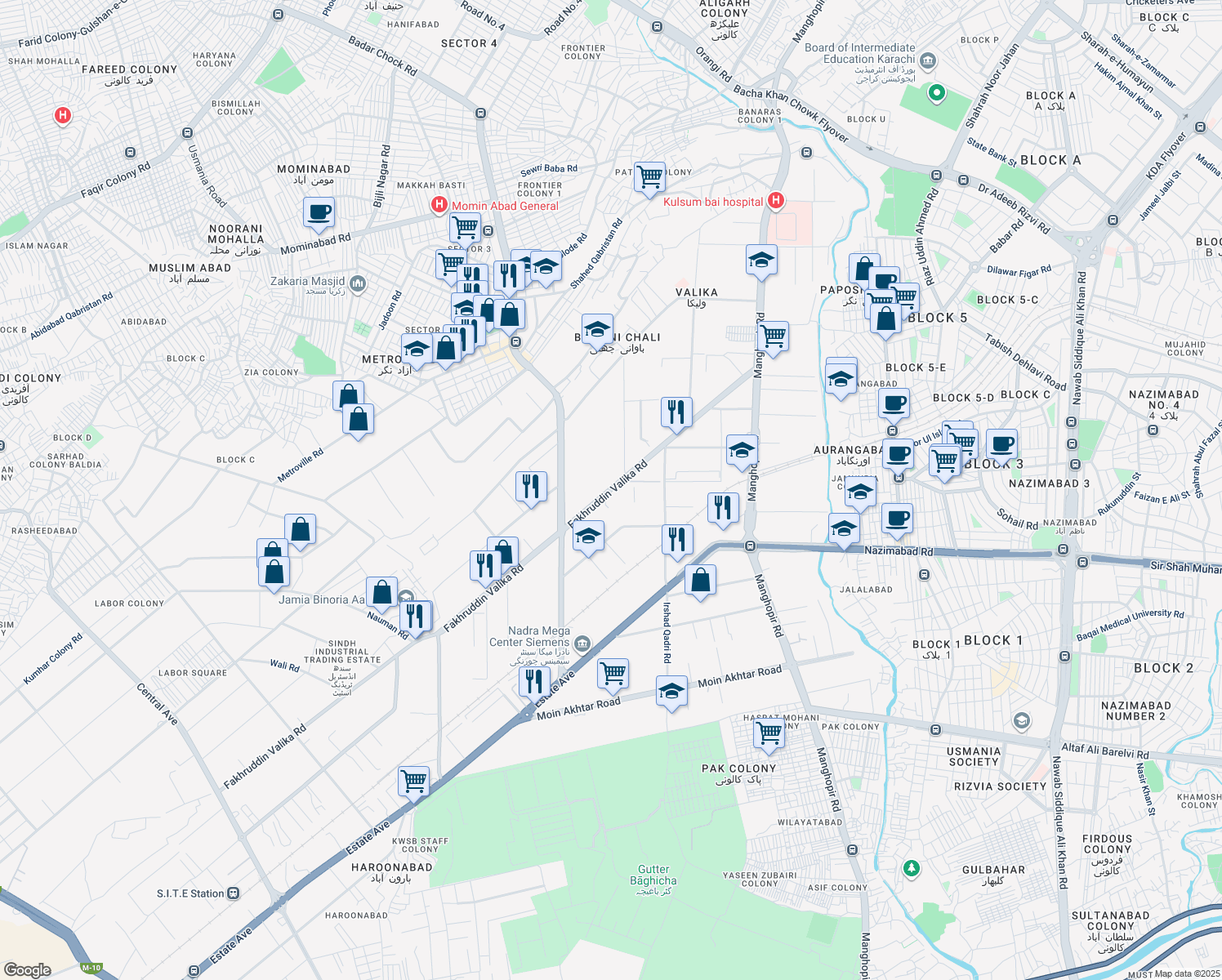This screenshot has width=1222, height=980.
Task: Click the Jamia Binoria place label
Action: tap(322, 599)
